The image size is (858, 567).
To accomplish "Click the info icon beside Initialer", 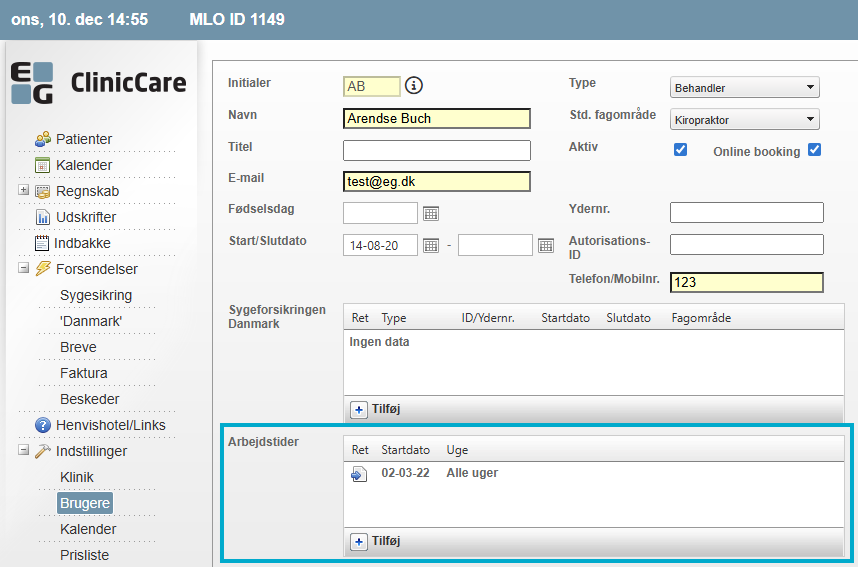I will tap(414, 86).
